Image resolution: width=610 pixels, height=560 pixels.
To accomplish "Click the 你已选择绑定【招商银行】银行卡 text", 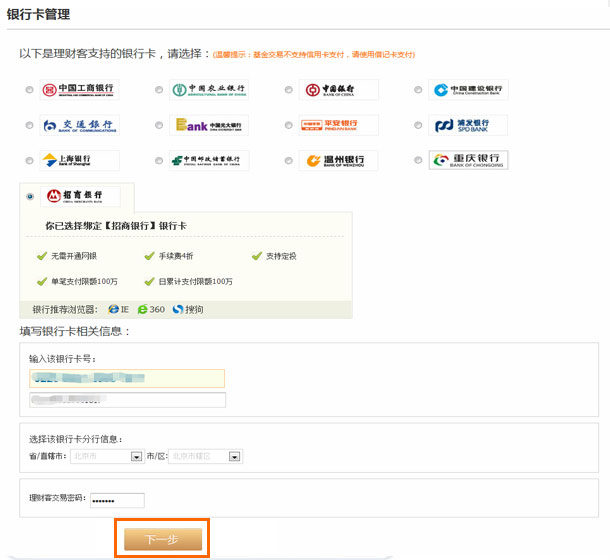I will tap(116, 226).
